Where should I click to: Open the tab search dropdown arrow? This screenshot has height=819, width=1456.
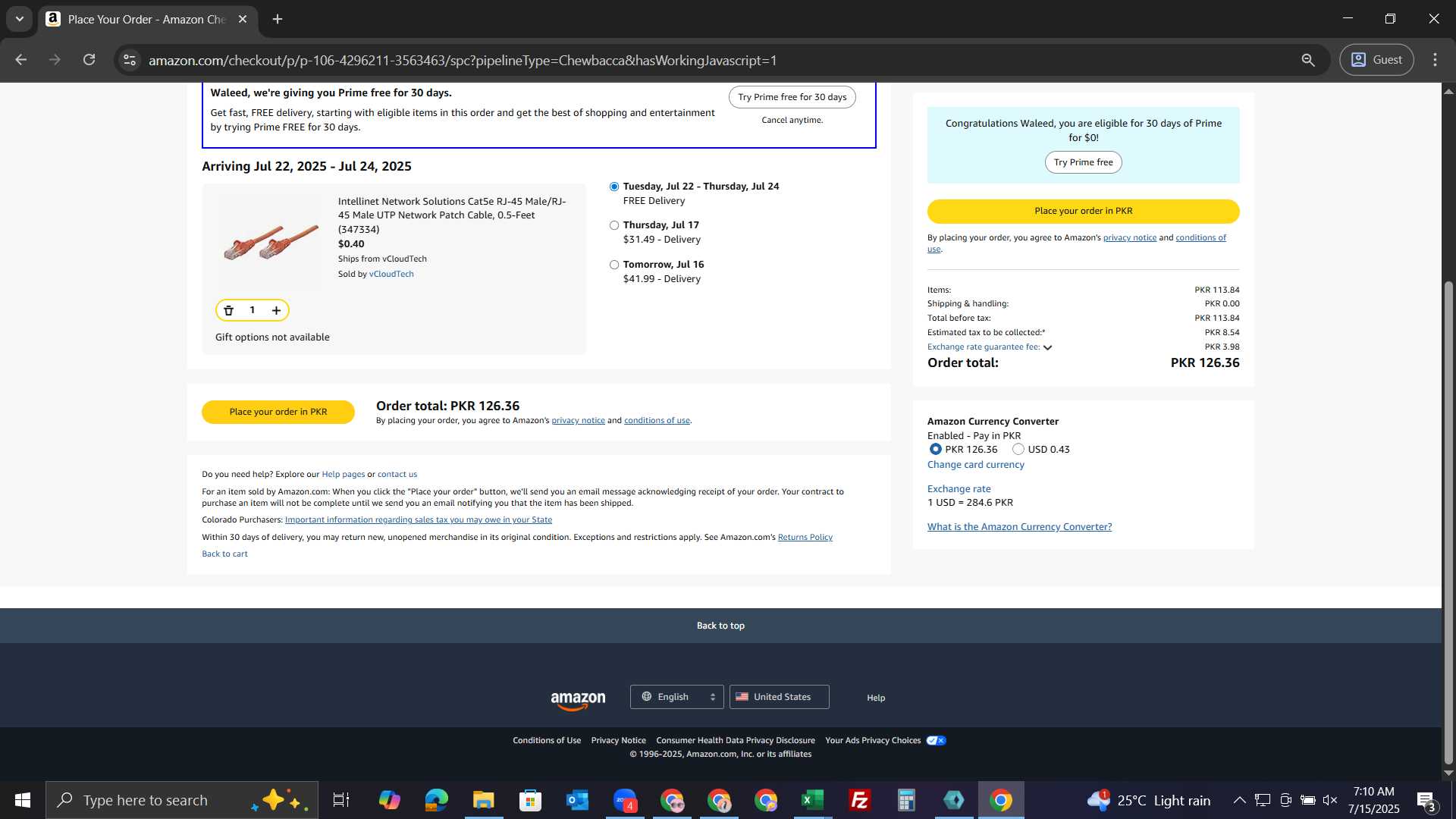[x=20, y=19]
